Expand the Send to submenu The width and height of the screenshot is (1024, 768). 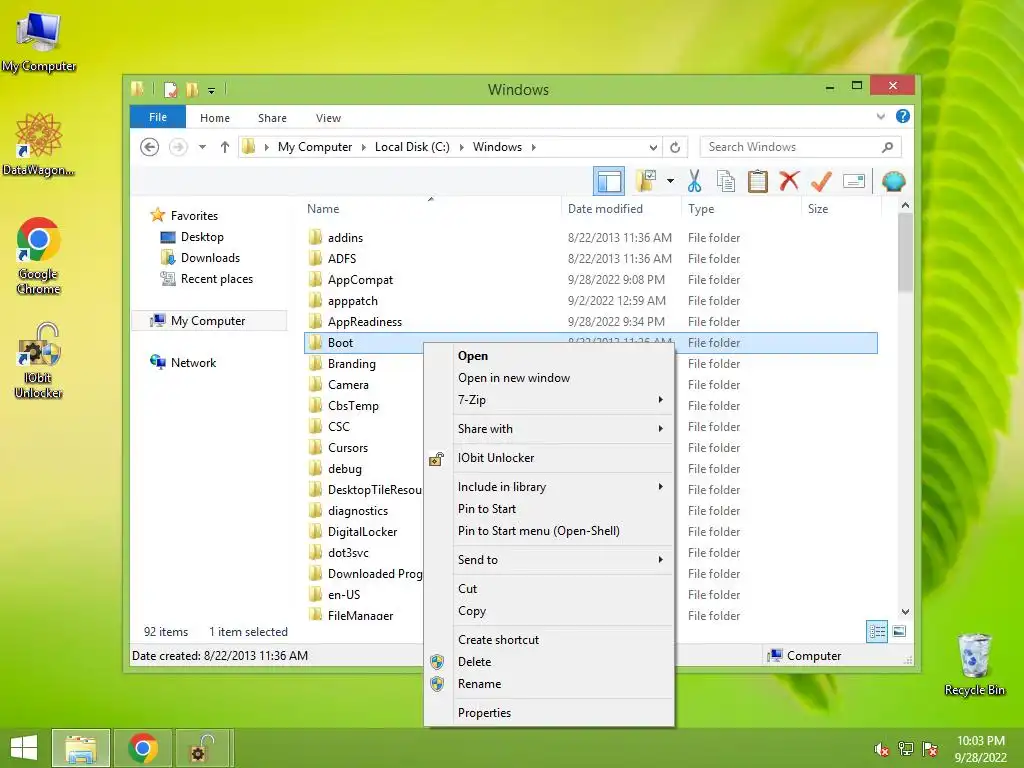pos(549,560)
